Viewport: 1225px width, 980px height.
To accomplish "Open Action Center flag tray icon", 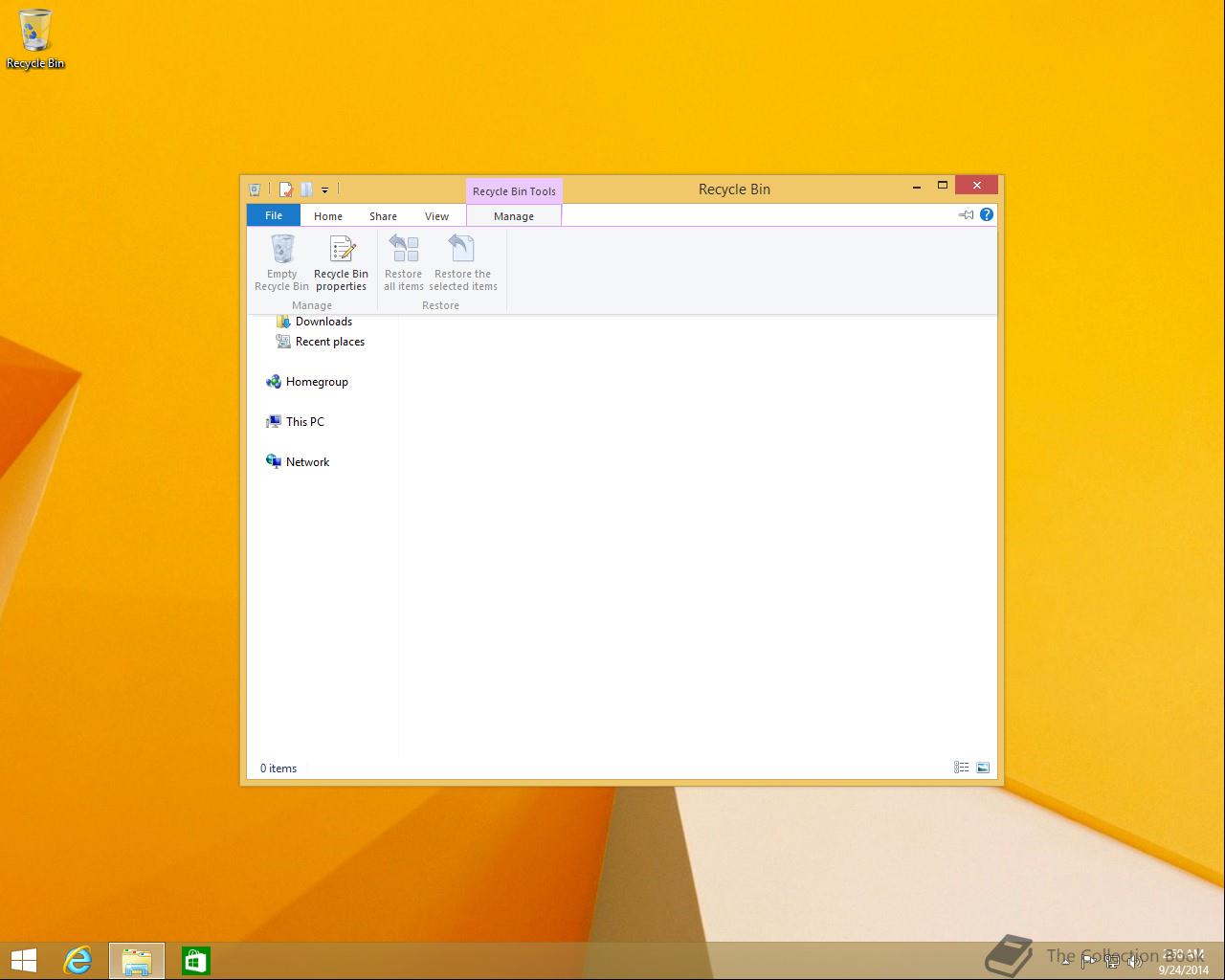I will (x=1089, y=962).
